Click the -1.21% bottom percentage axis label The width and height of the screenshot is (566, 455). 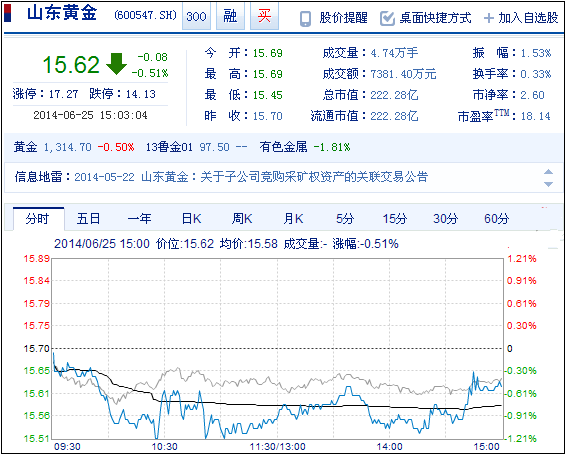522,438
